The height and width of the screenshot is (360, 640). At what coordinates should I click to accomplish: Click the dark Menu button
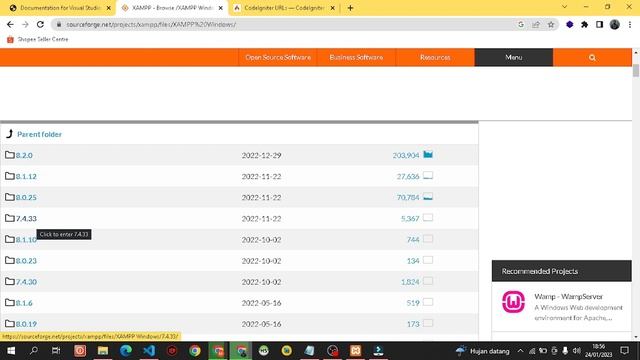[513, 58]
